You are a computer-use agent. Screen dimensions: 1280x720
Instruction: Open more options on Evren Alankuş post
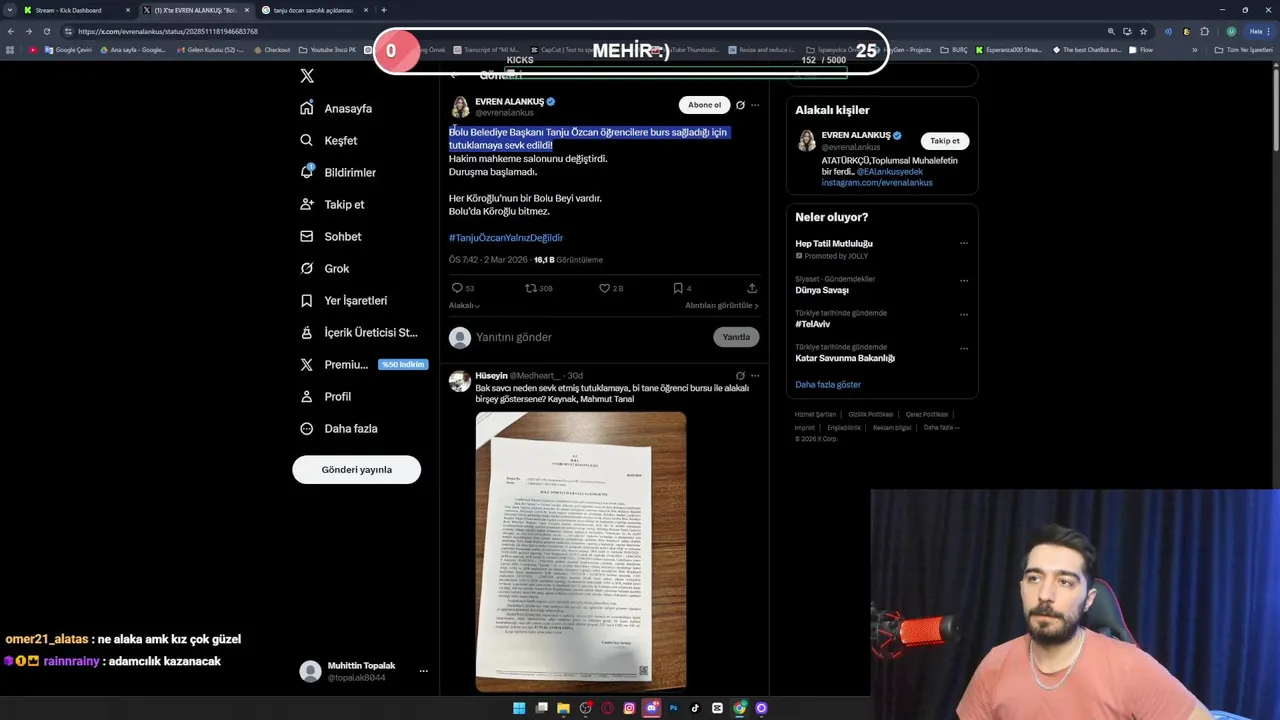click(755, 105)
